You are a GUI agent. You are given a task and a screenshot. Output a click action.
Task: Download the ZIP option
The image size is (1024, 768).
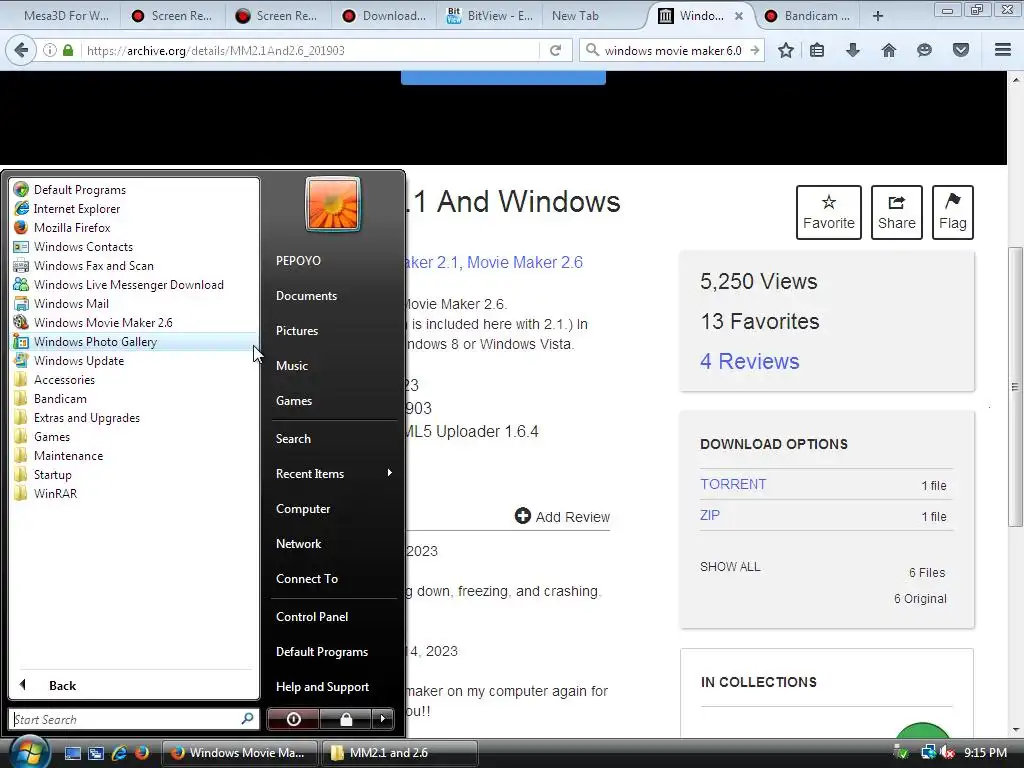coord(710,515)
